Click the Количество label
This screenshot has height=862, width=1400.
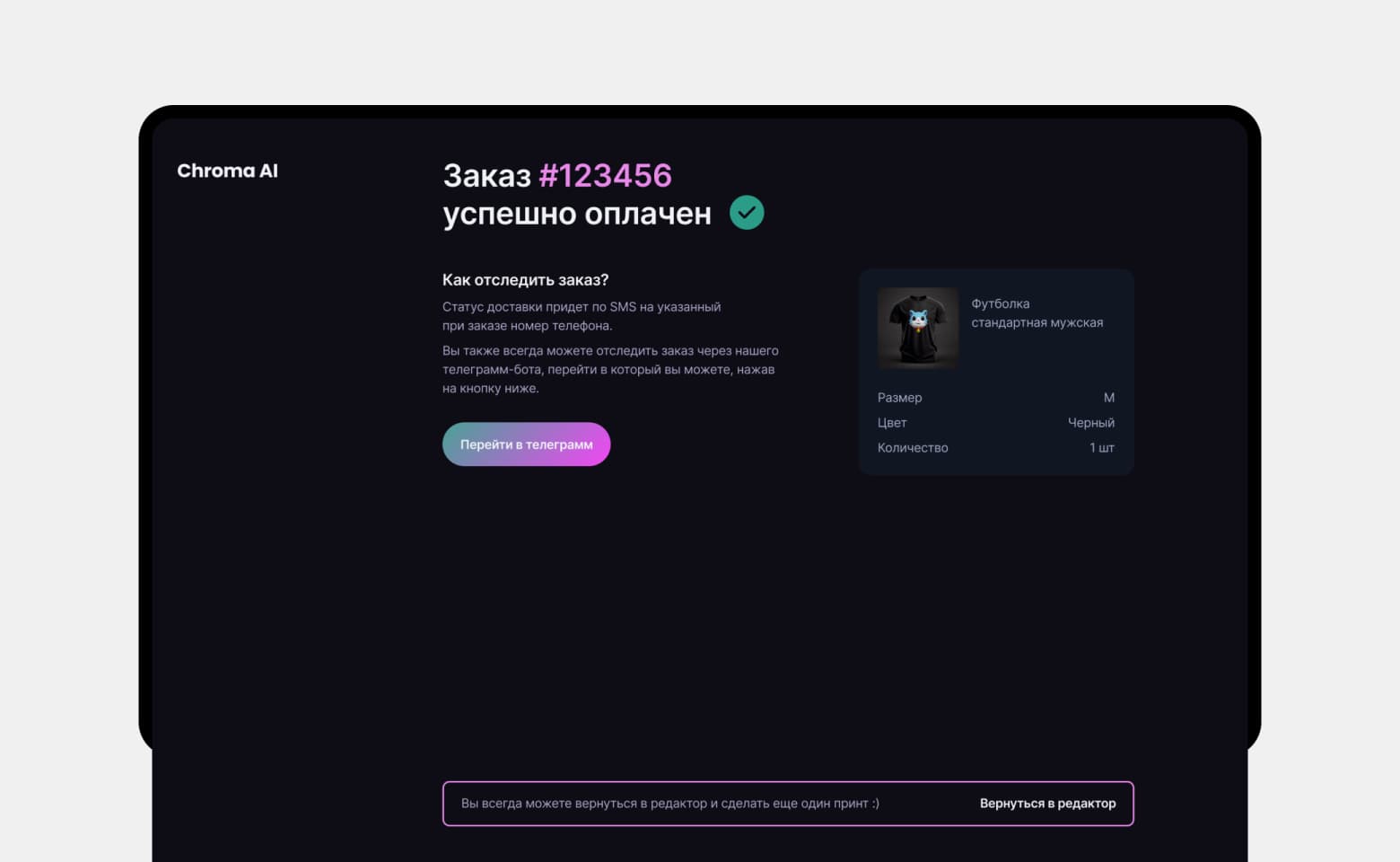(x=913, y=448)
